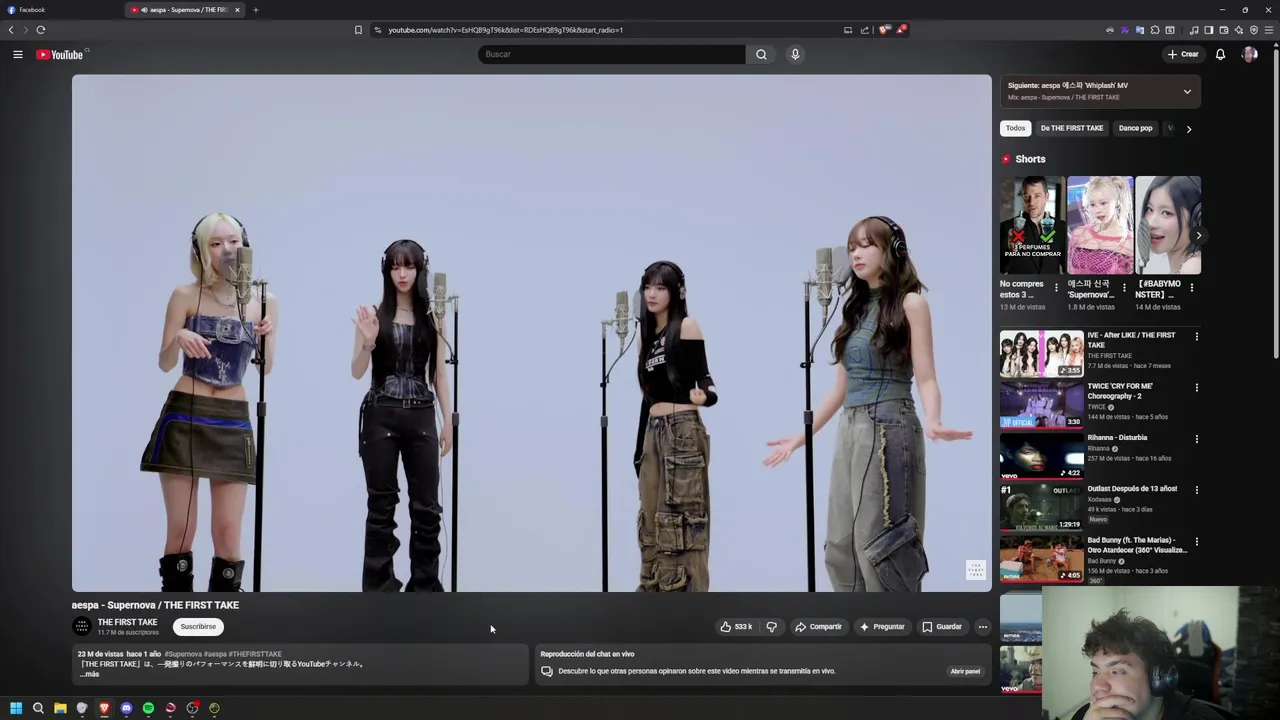This screenshot has width=1280, height=720.
Task: Click the Compartir share button
Action: click(818, 627)
